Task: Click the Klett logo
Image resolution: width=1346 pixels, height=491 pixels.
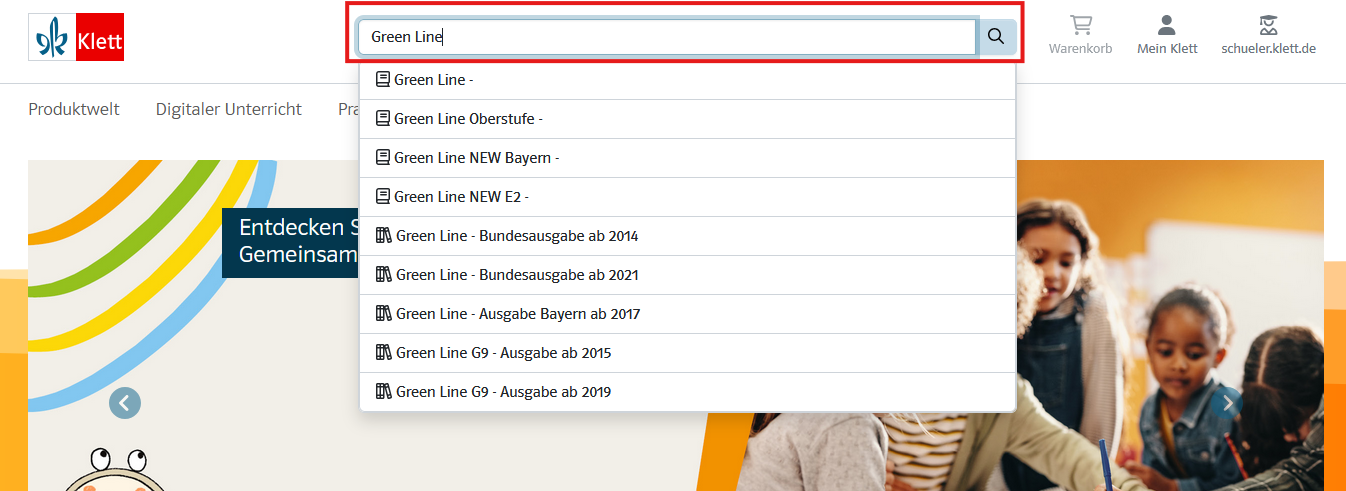Action: click(x=76, y=37)
